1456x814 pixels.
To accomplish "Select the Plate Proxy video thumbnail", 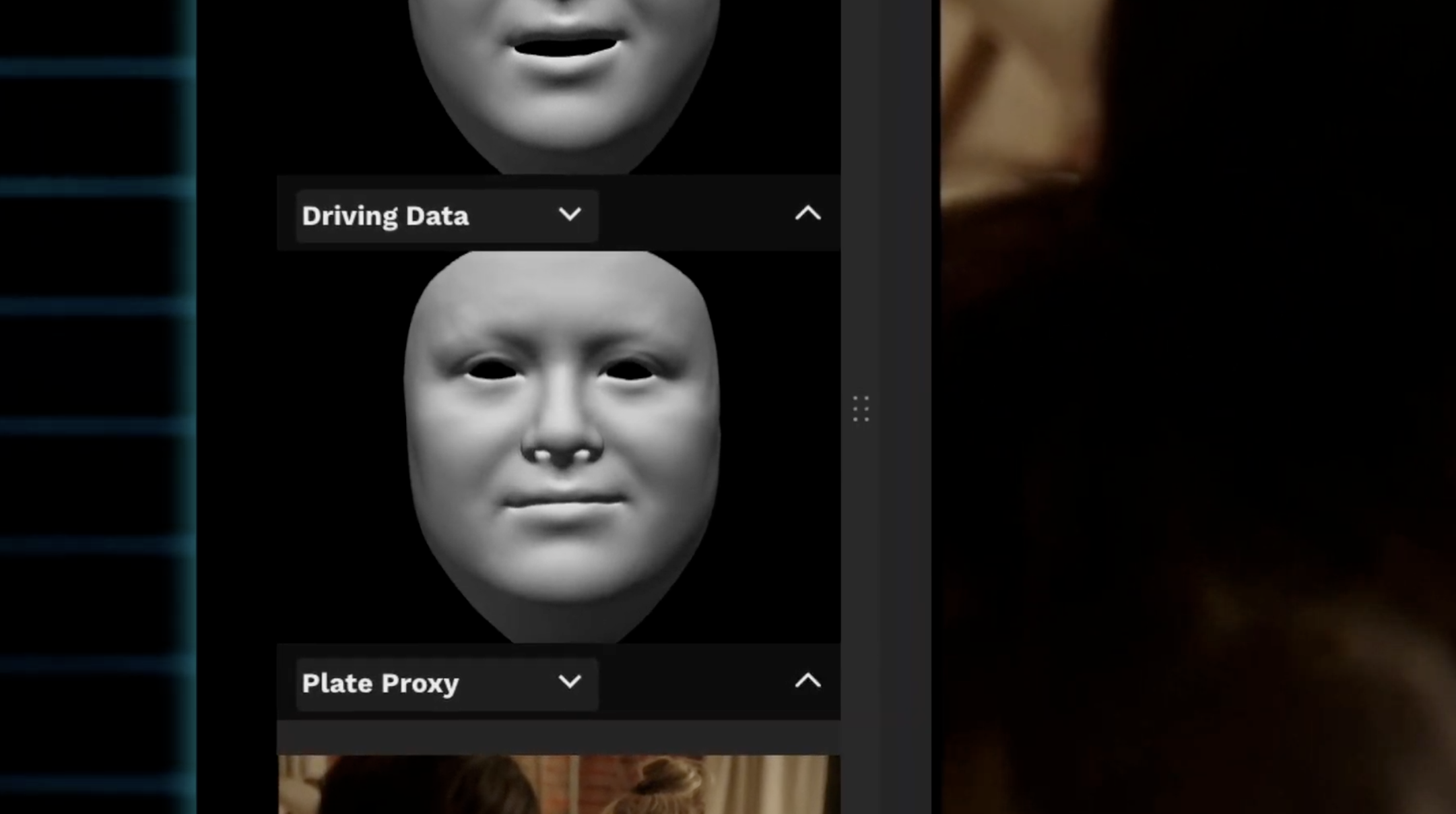I will tap(559, 784).
